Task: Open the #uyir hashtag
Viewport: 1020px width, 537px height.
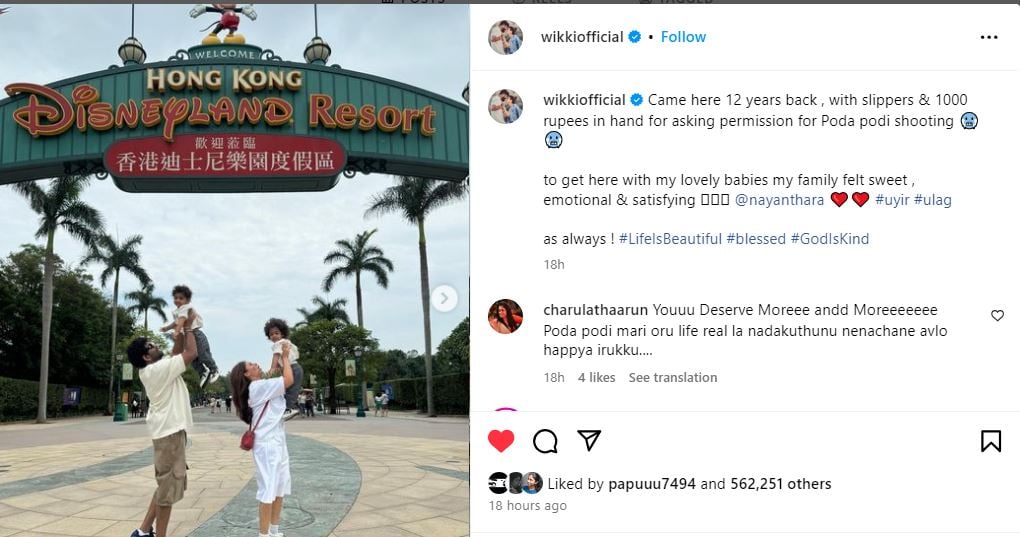Action: pyautogui.click(x=892, y=200)
